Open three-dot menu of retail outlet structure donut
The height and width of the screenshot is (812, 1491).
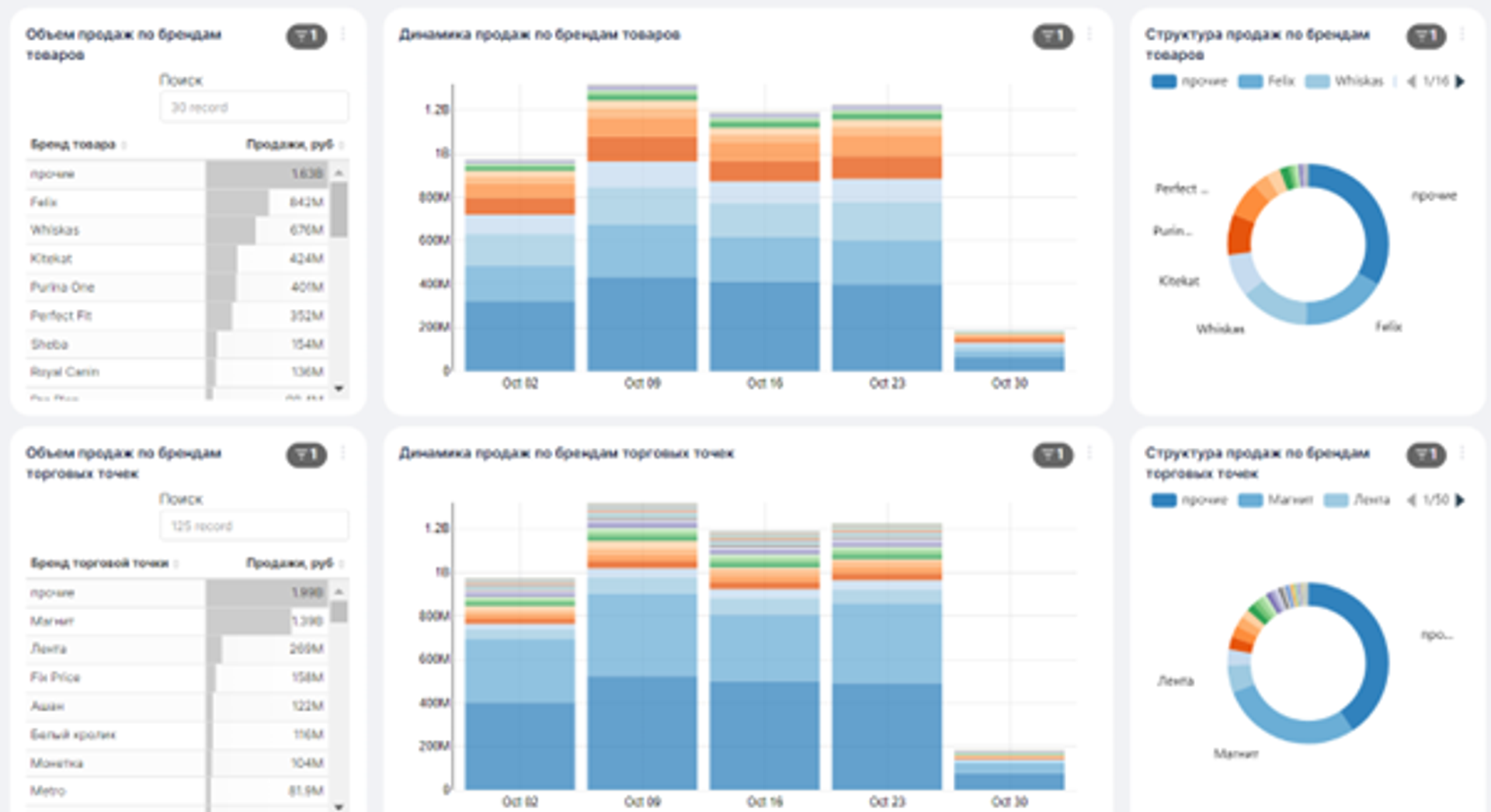pos(1462,453)
